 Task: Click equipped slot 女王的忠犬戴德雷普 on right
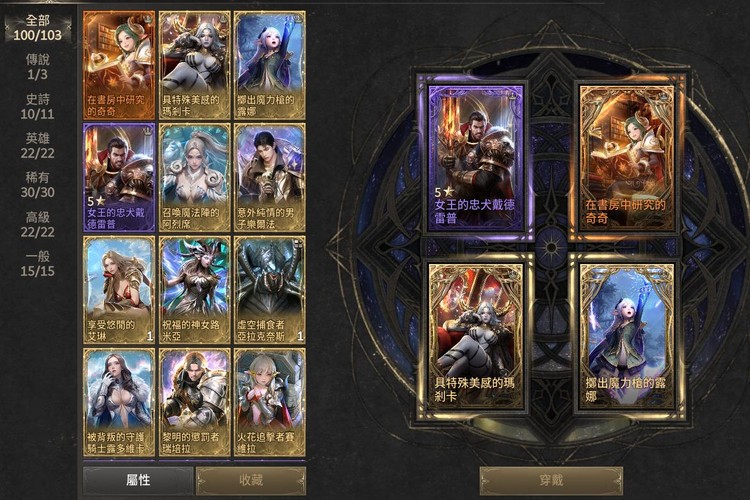[476, 158]
